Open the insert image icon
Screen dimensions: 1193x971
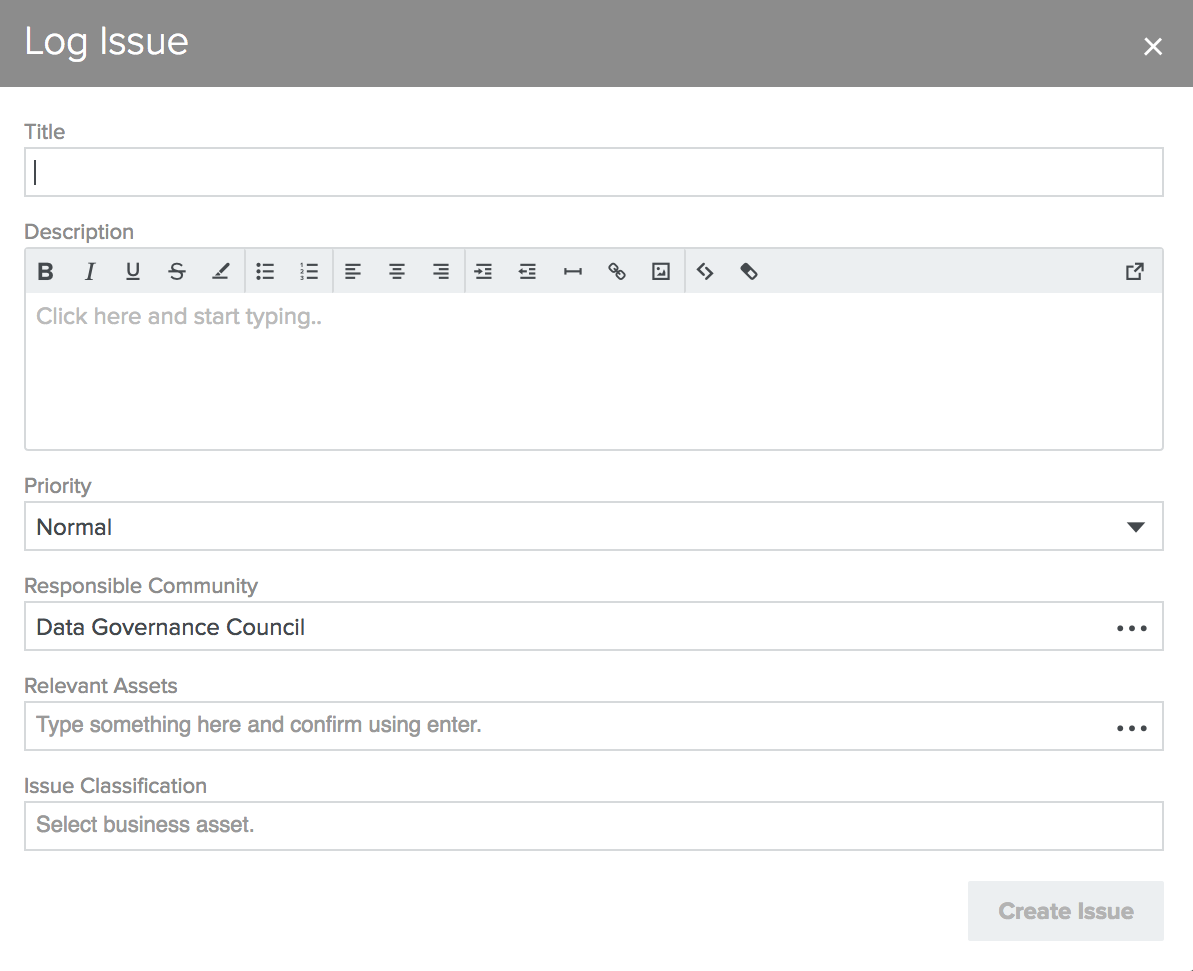660,271
